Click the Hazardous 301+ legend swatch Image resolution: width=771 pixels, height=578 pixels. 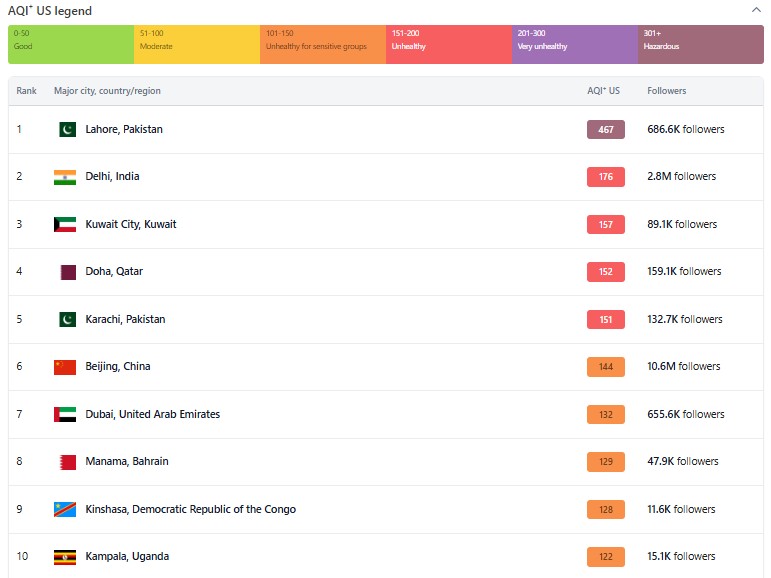pos(701,45)
